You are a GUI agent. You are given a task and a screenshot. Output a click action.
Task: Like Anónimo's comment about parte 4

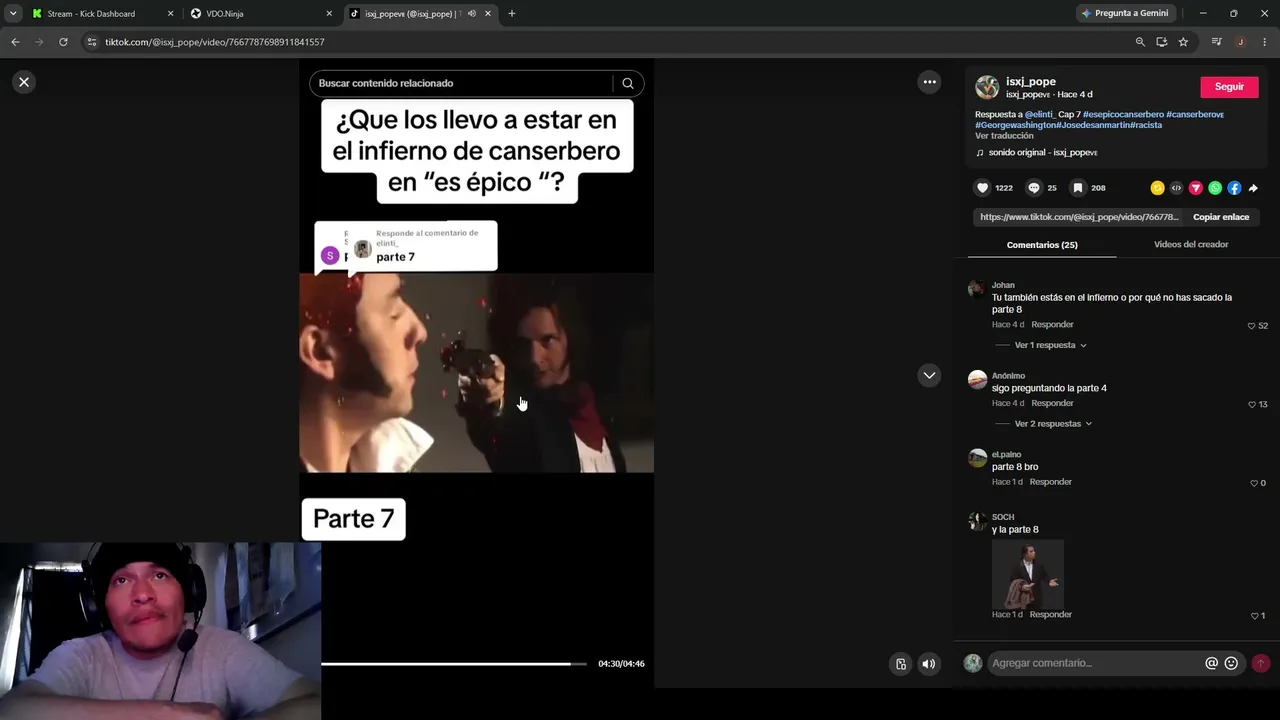tap(1251, 404)
